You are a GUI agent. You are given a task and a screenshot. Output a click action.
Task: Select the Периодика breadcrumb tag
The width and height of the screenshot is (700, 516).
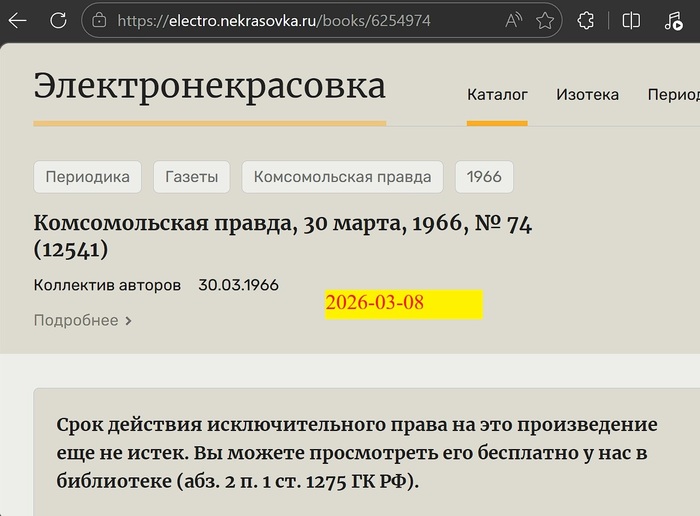pyautogui.click(x=88, y=177)
